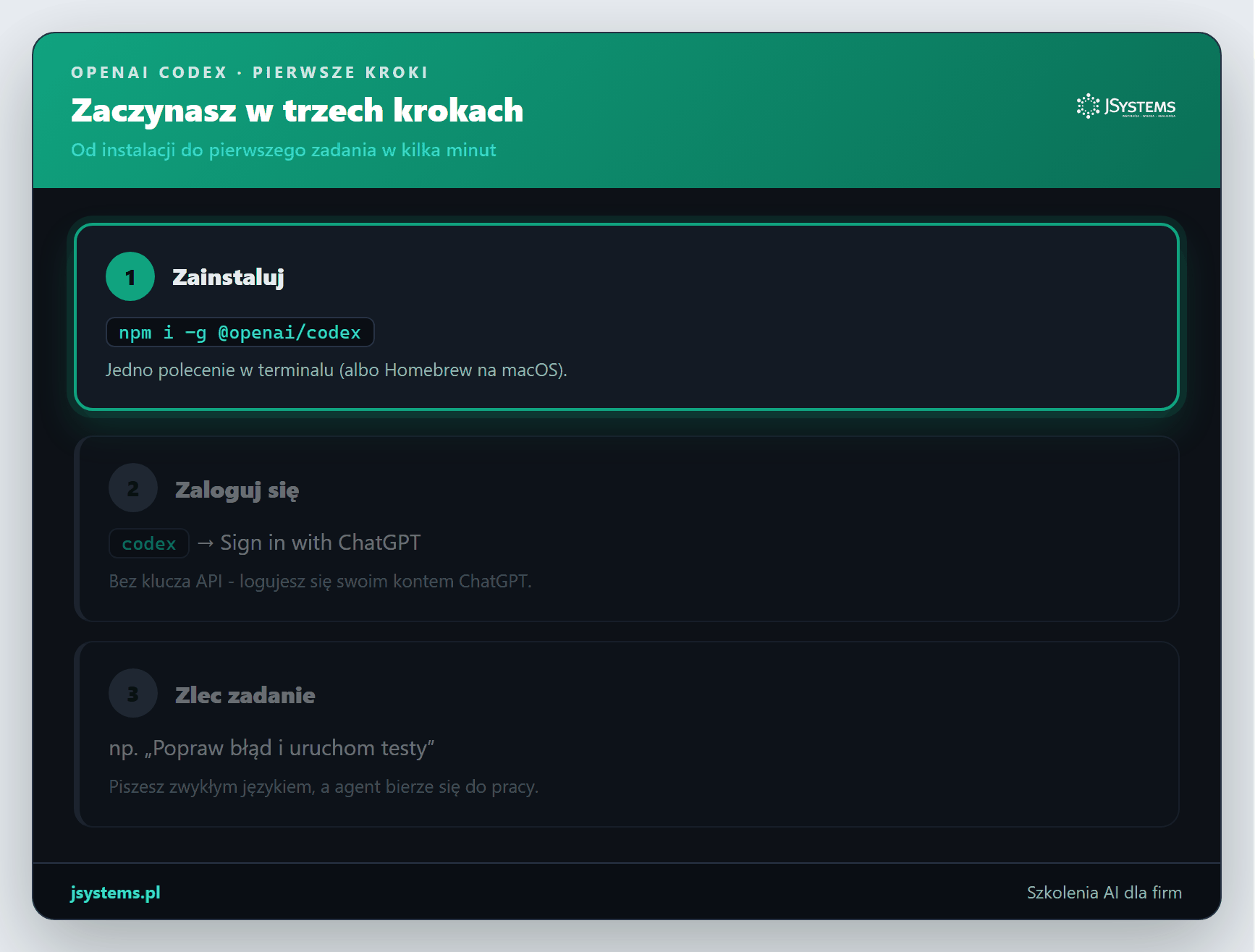Click the "Zlec zadanie" step heading
The width and height of the screenshot is (1255, 952).
pos(245,695)
